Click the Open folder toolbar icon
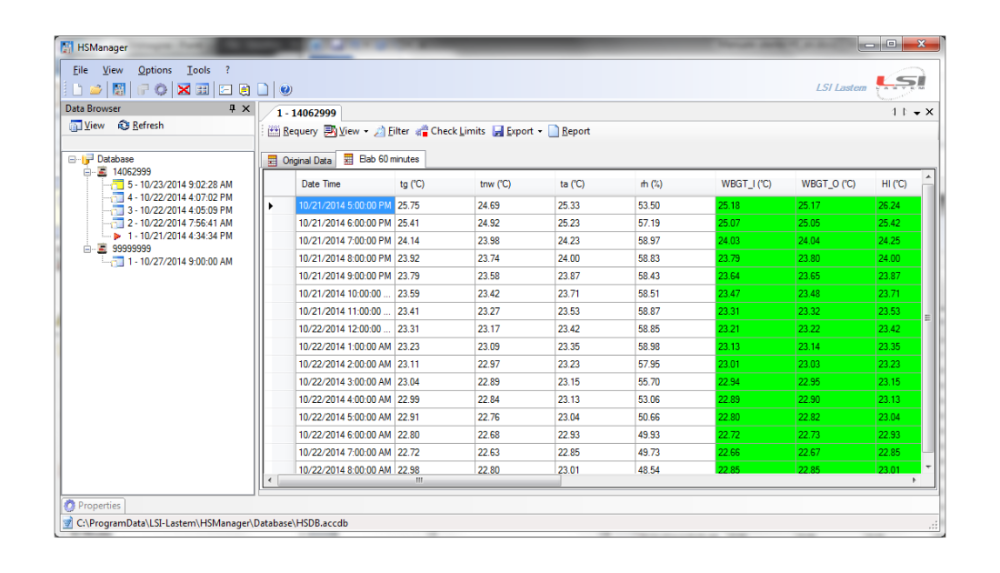The image size is (1000, 573). tap(95, 90)
